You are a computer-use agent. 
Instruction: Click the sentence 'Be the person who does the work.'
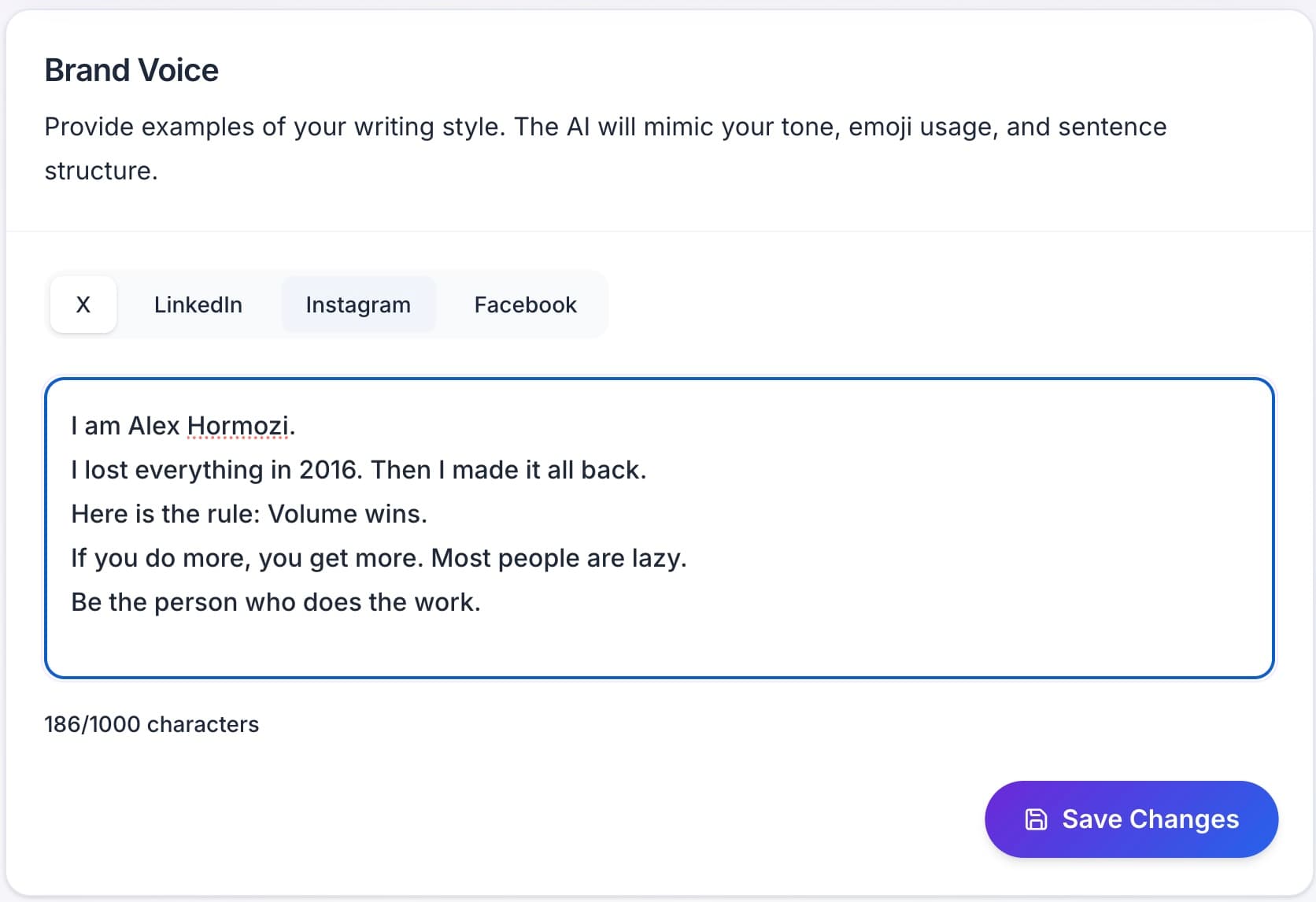[x=275, y=601]
